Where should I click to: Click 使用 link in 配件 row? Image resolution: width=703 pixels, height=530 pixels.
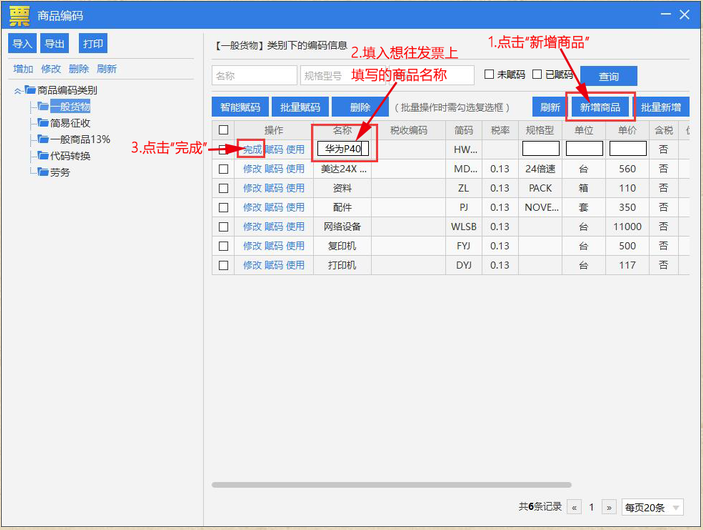pyautogui.click(x=295, y=207)
